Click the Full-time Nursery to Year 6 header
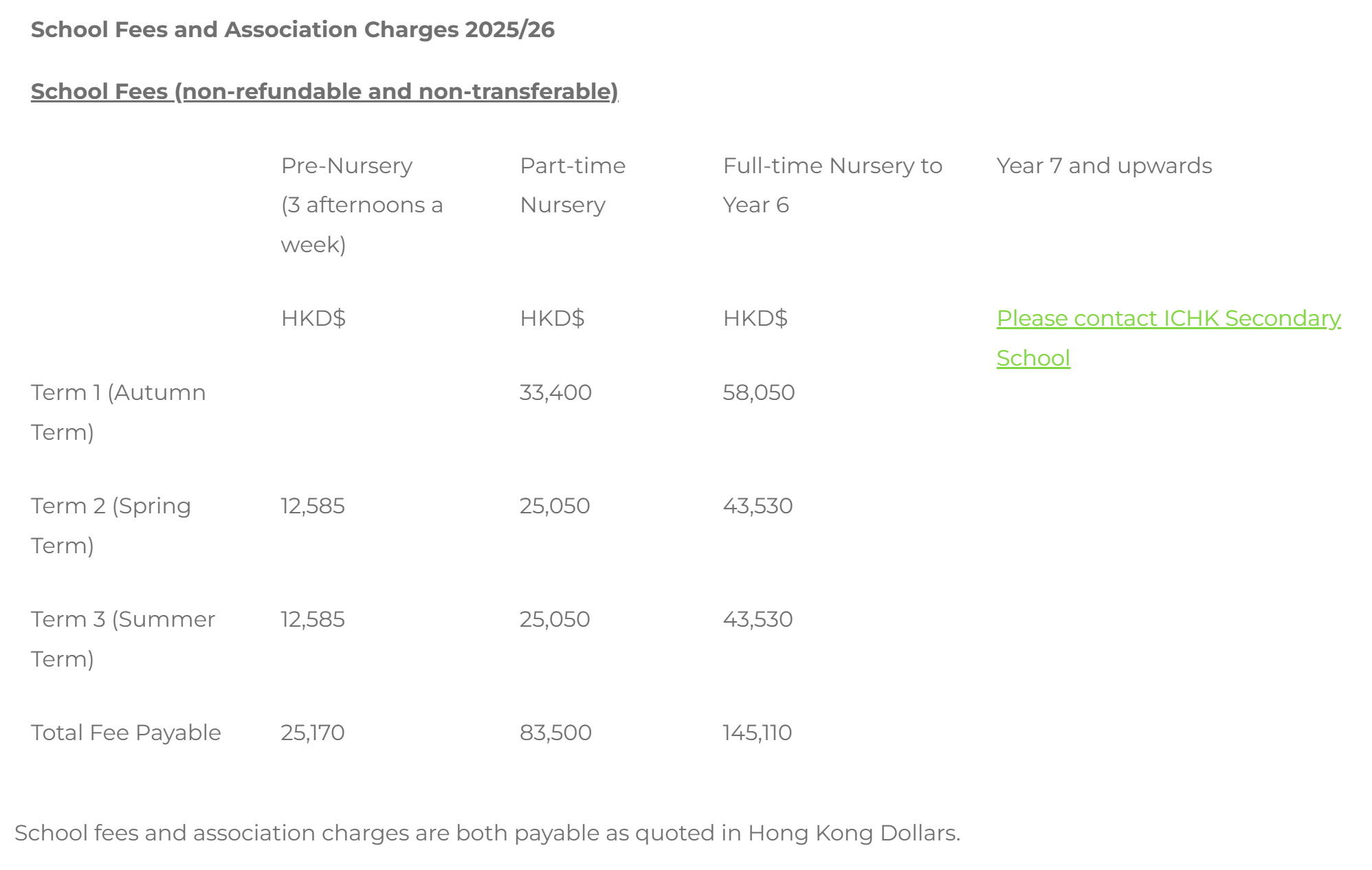This screenshot has width=1372, height=870. pos(832,185)
